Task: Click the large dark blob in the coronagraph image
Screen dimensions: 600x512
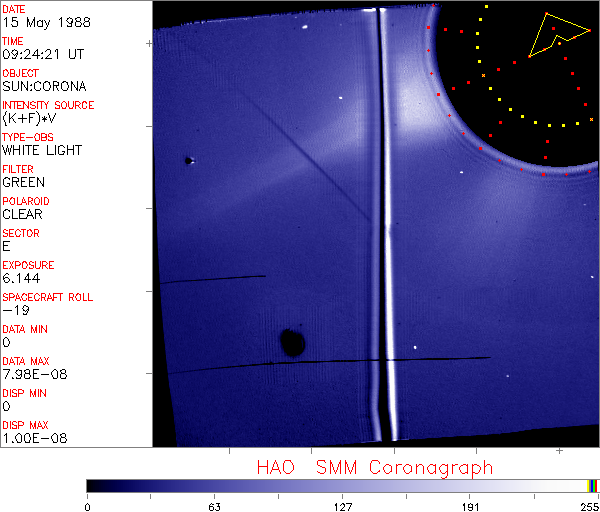Action: [x=293, y=342]
